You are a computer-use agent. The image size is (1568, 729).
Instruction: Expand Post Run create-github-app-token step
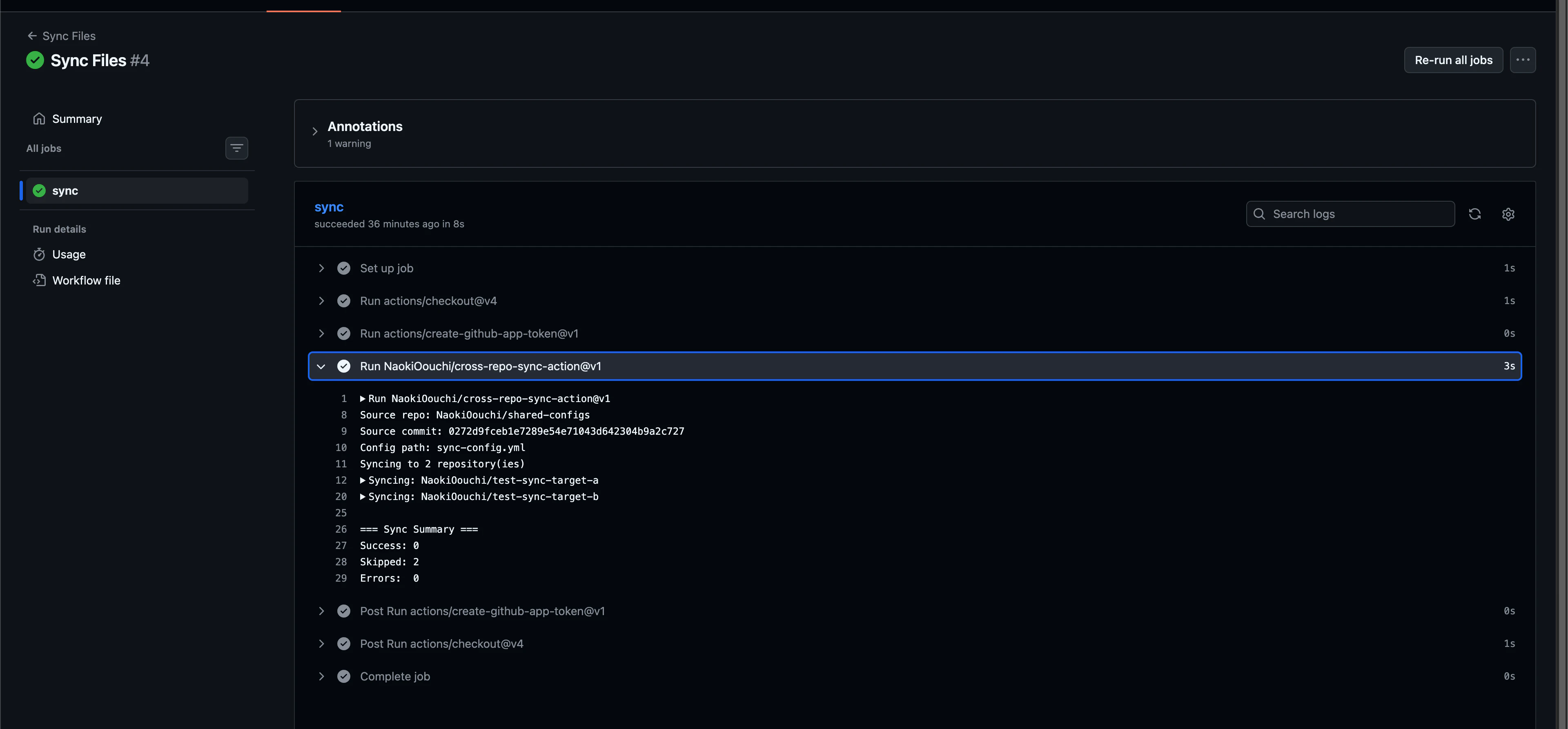321,611
